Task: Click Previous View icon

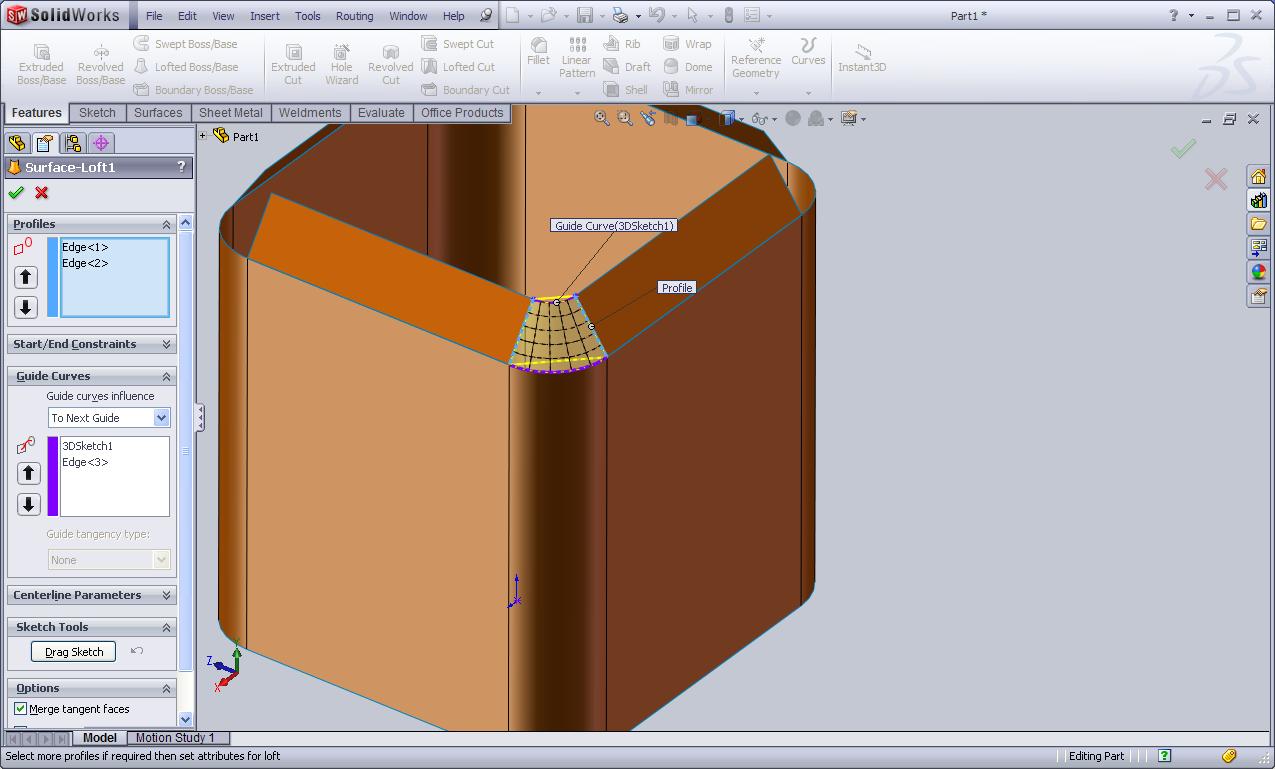Action: coord(648,118)
